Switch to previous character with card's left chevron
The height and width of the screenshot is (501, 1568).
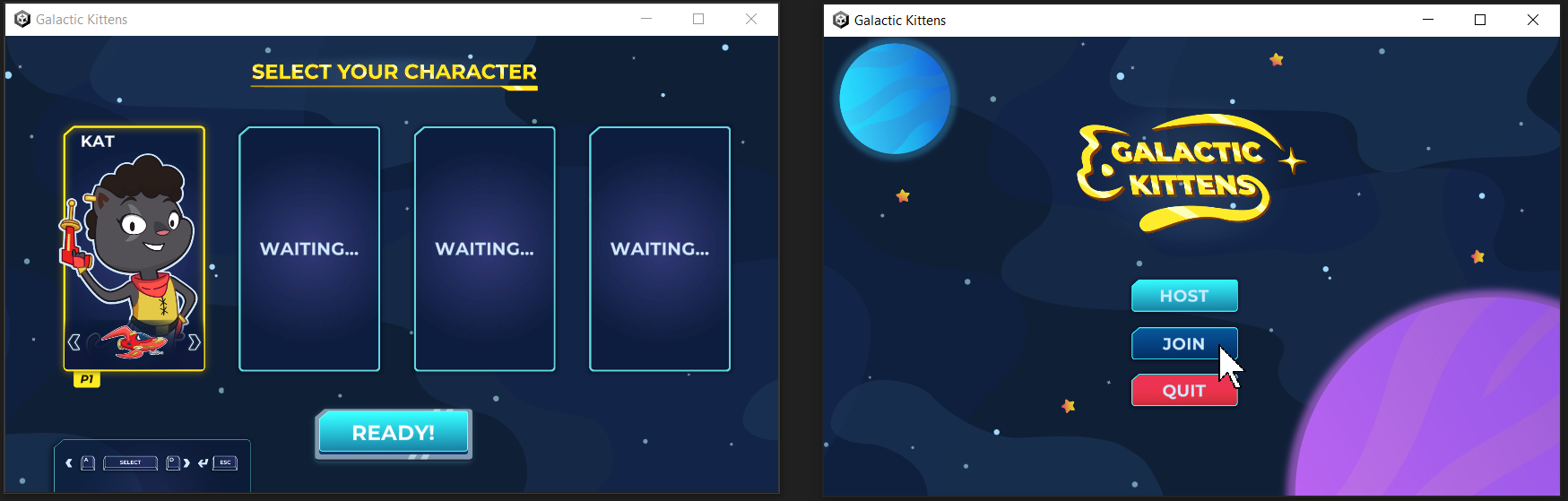click(x=74, y=341)
